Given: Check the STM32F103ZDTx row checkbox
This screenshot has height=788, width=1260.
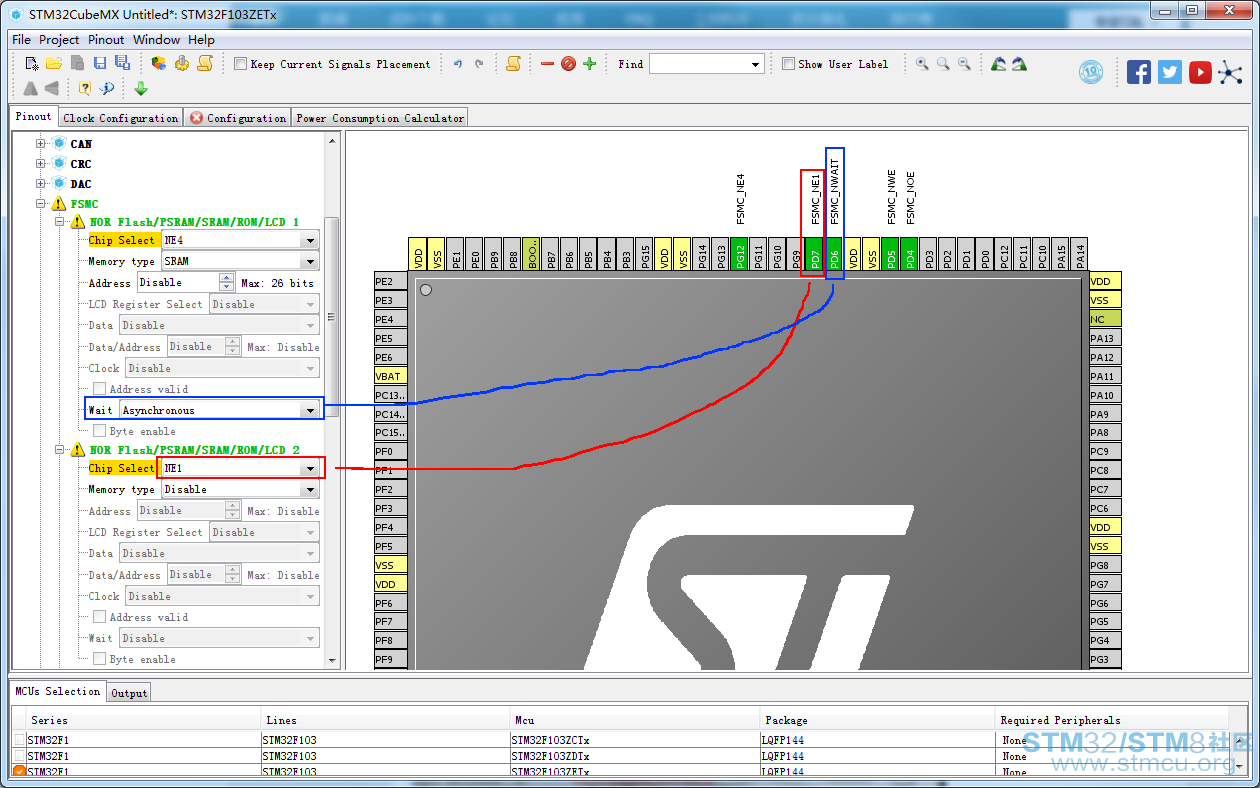Looking at the screenshot, I should click(20, 756).
